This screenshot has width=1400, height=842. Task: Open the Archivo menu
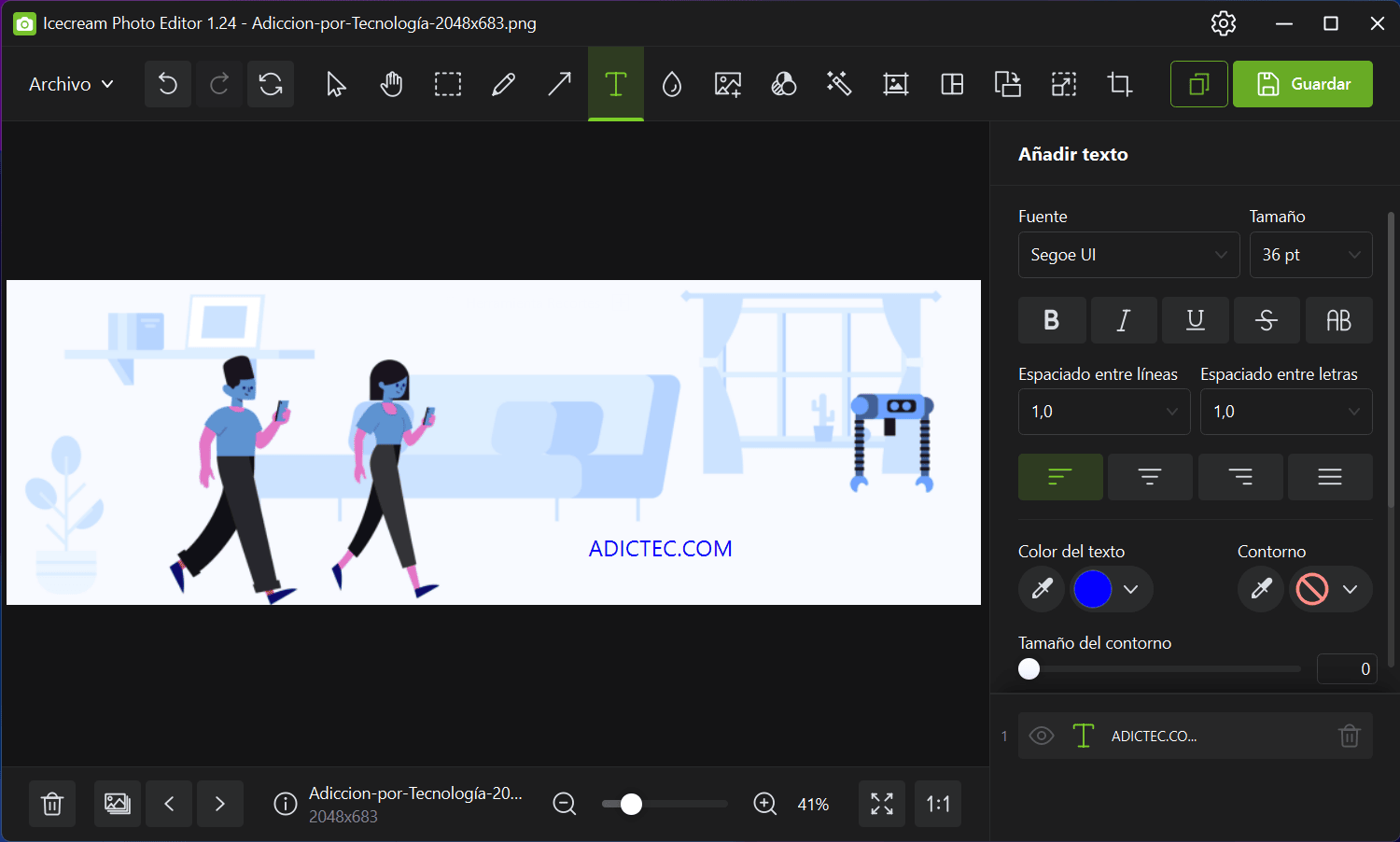[71, 84]
